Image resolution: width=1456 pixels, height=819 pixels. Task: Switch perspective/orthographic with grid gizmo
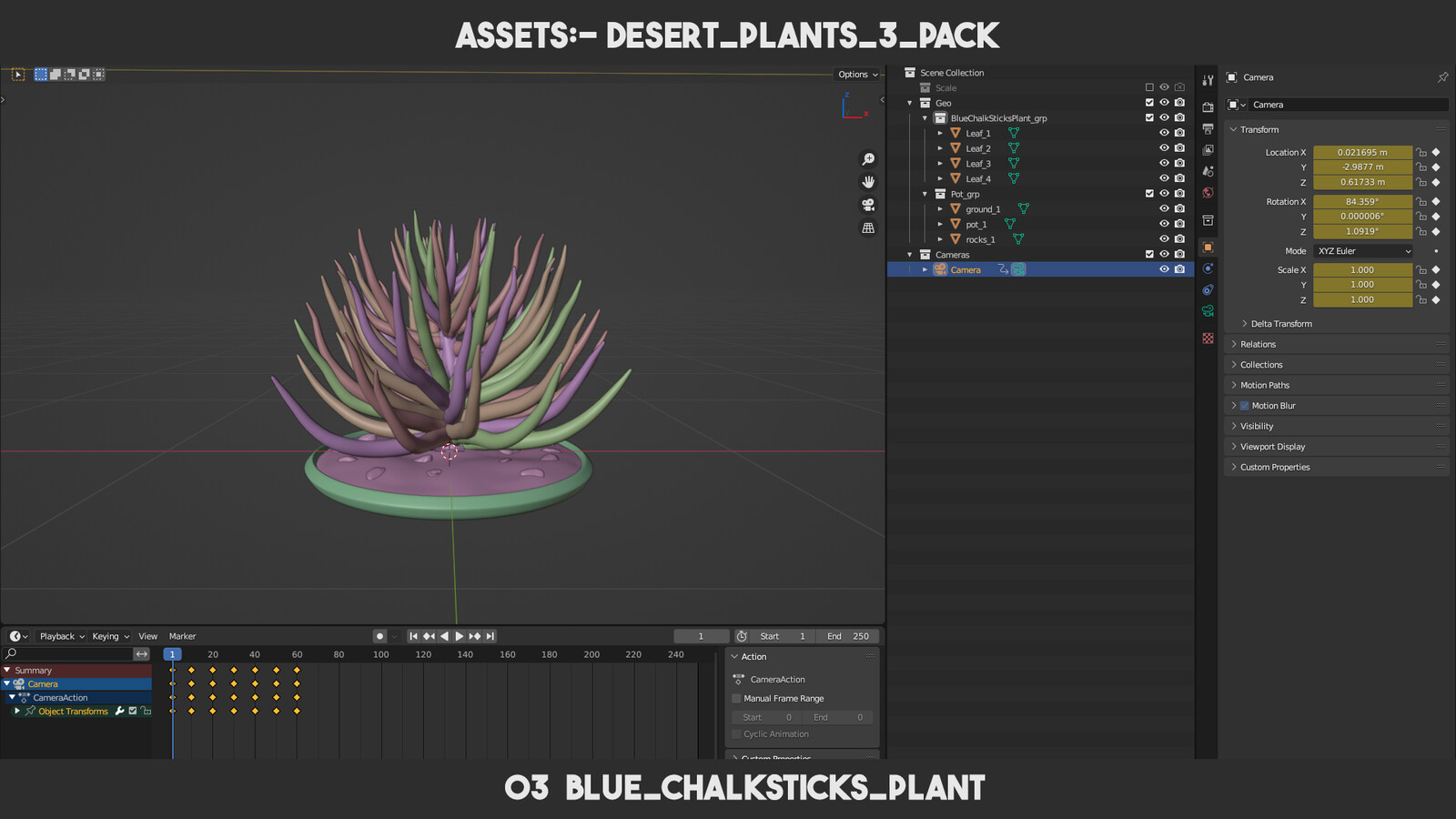[868, 227]
